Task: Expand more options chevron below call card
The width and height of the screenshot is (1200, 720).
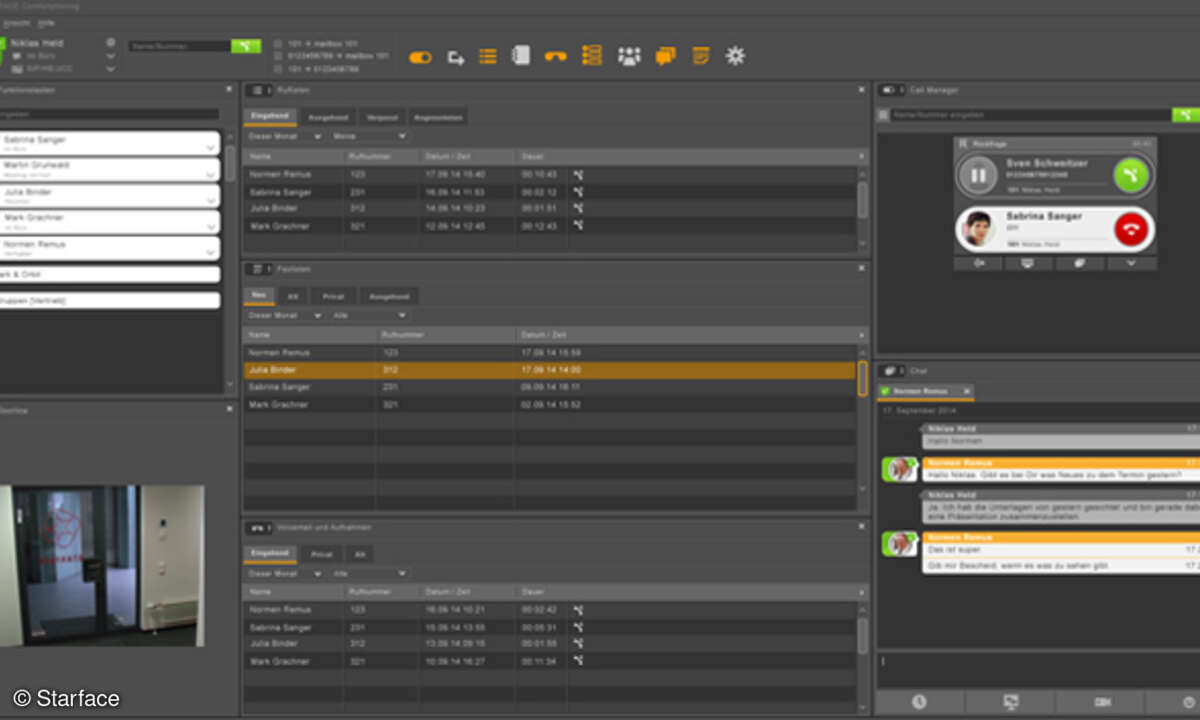Action: [1131, 263]
